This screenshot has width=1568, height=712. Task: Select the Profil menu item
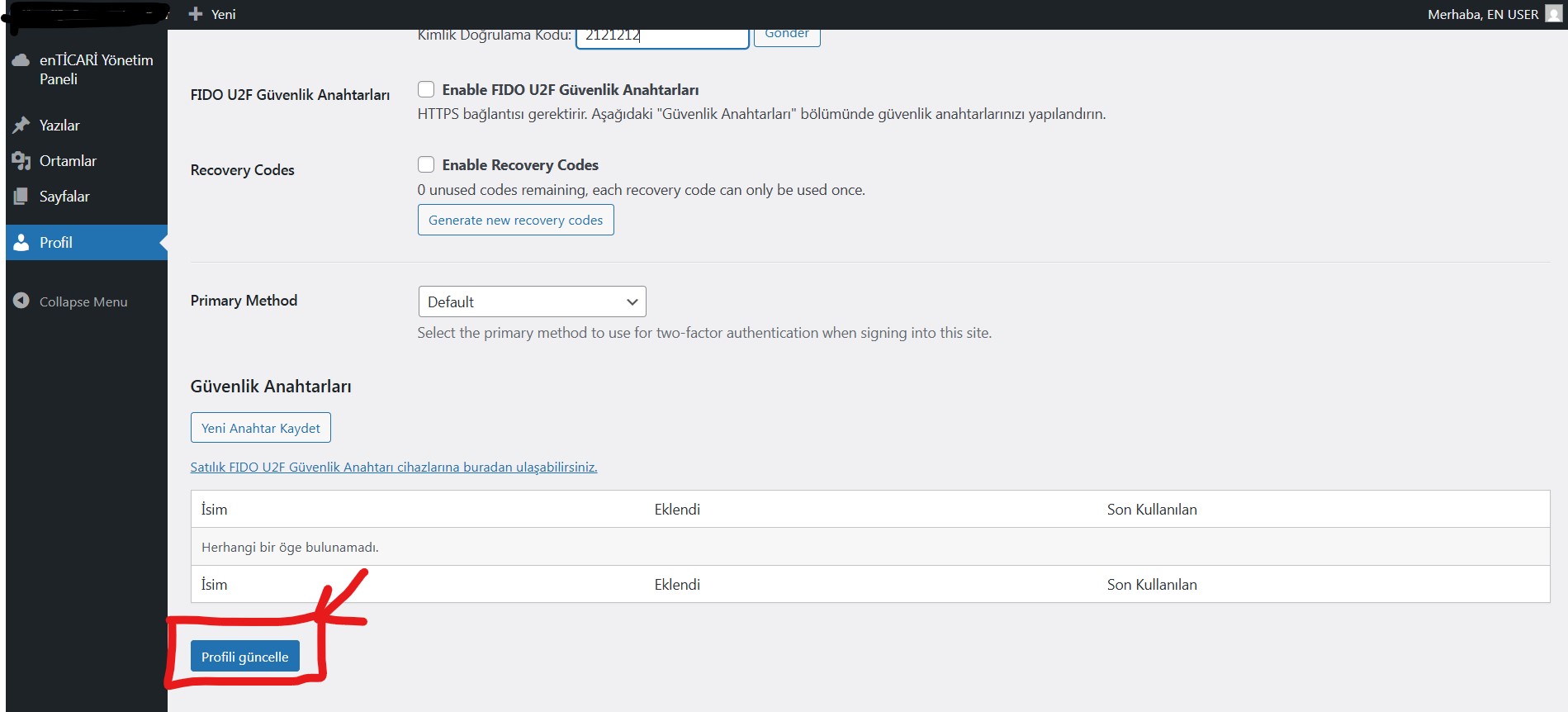(87, 243)
